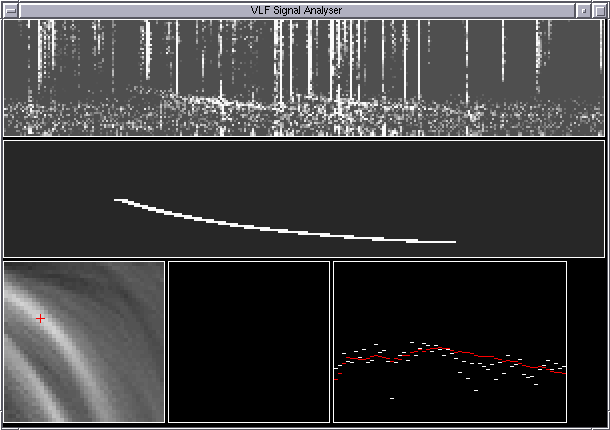Click the maximize button in title bar

(x=599, y=9)
